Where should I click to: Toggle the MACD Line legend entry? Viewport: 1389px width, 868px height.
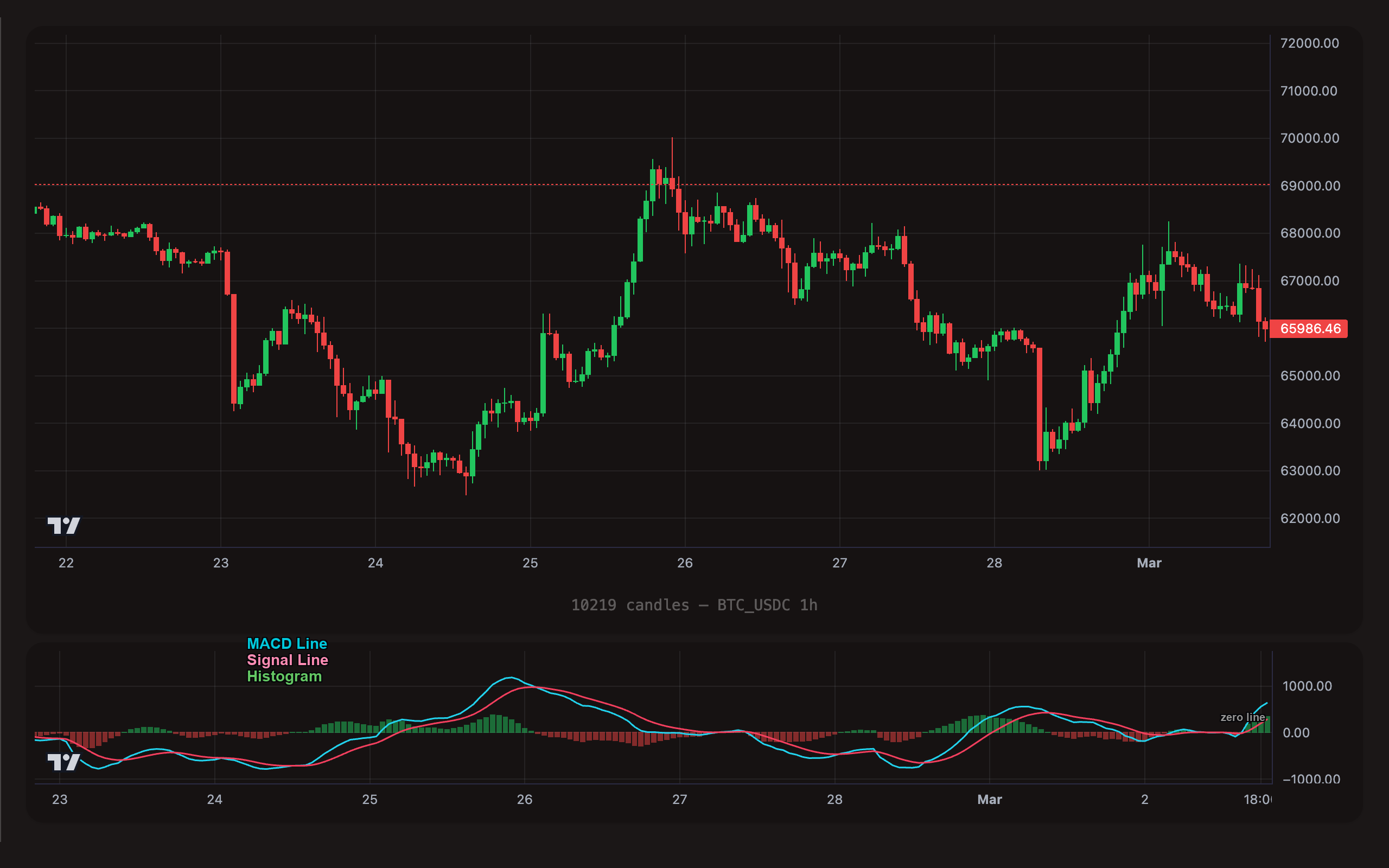click(287, 644)
